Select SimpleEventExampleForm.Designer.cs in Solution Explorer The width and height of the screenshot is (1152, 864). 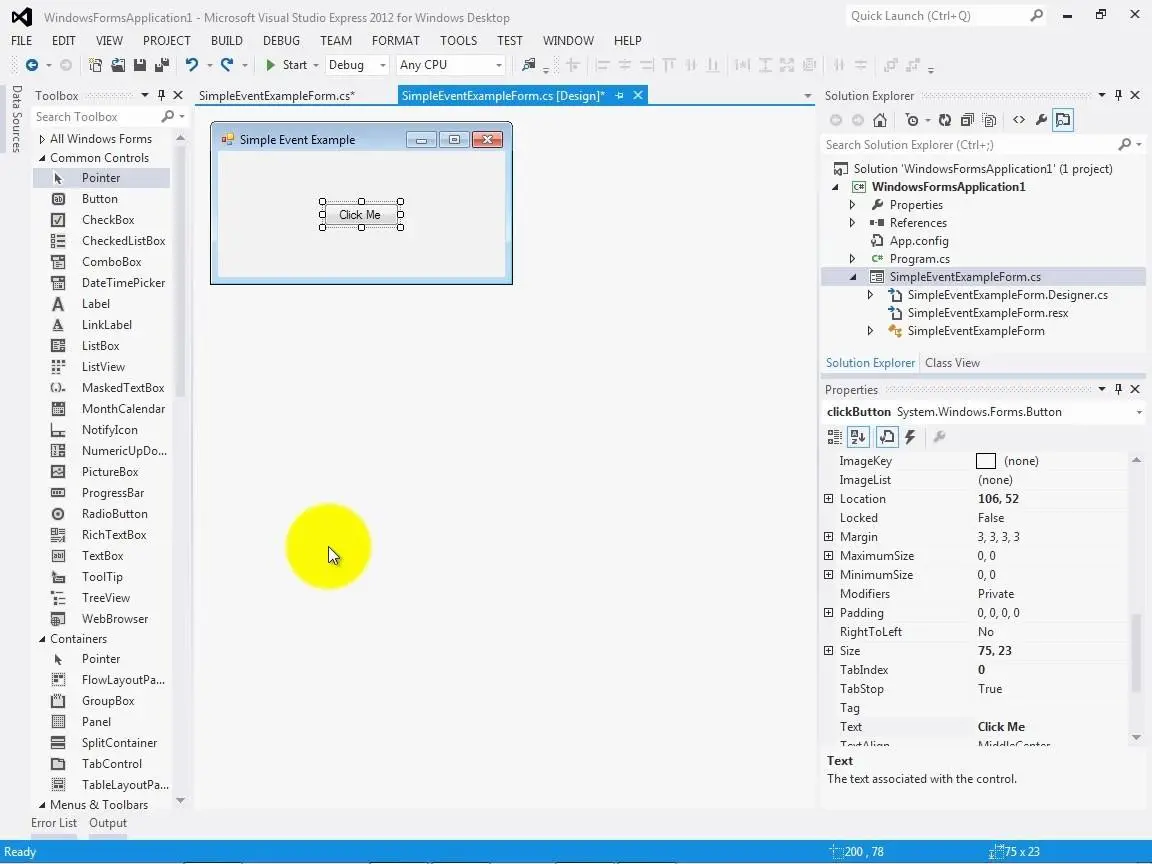pyautogui.click(x=1007, y=295)
